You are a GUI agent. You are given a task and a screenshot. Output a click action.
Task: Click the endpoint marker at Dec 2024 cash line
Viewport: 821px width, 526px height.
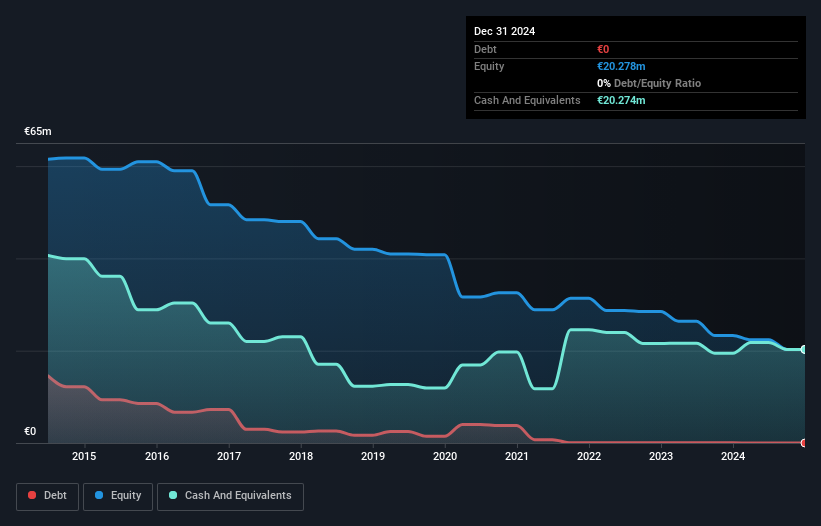click(804, 349)
